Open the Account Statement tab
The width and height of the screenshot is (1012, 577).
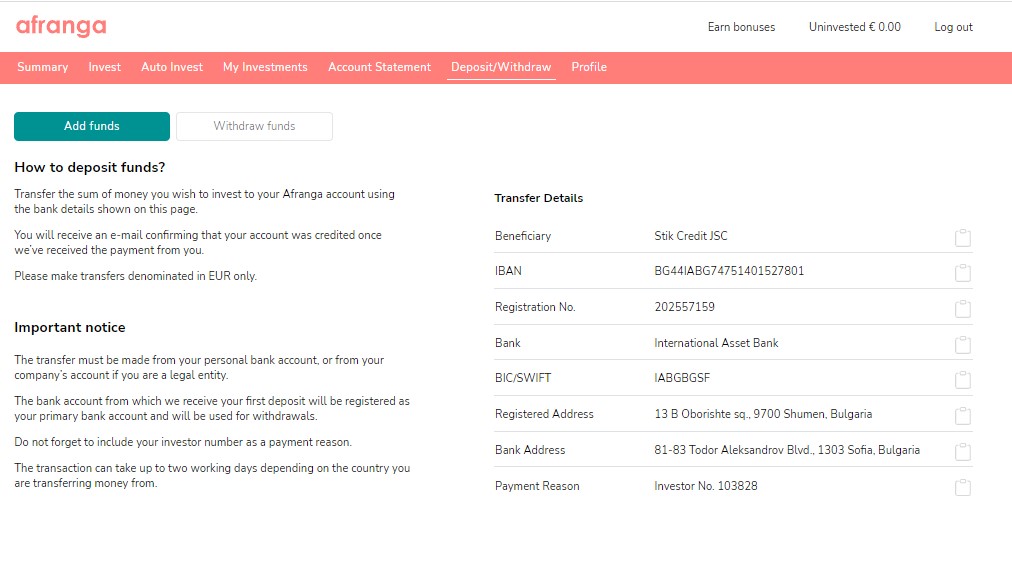click(380, 67)
